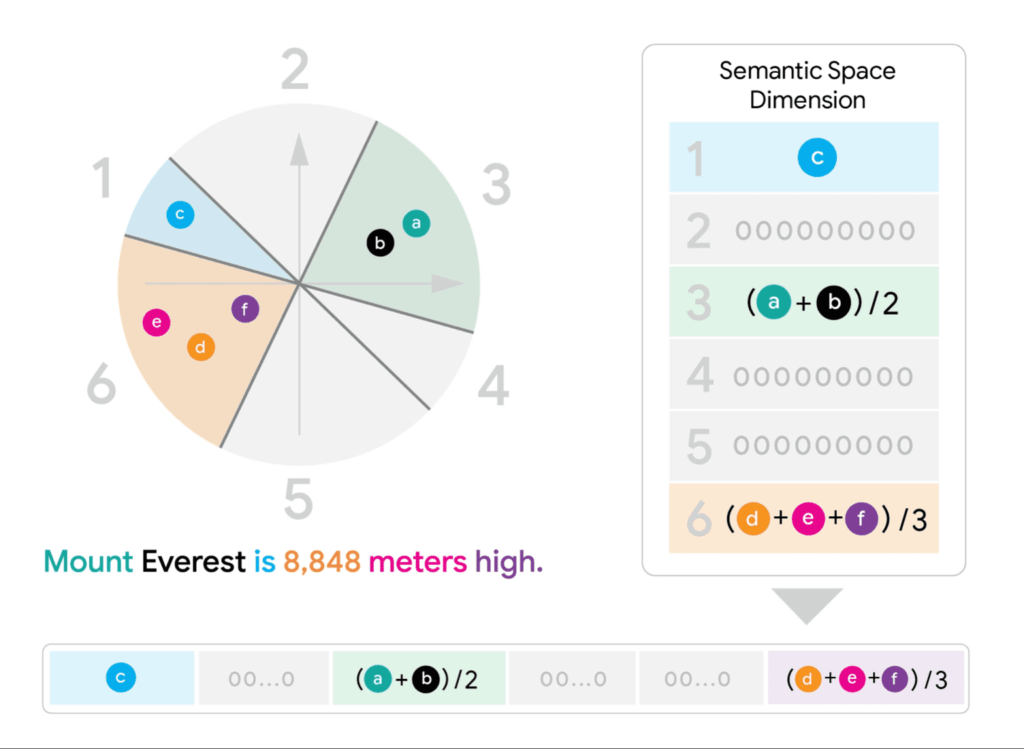Screen dimensions: 1024x749
Task: Click the blue 'c' circle in Dimension row 1
Action: 817,157
